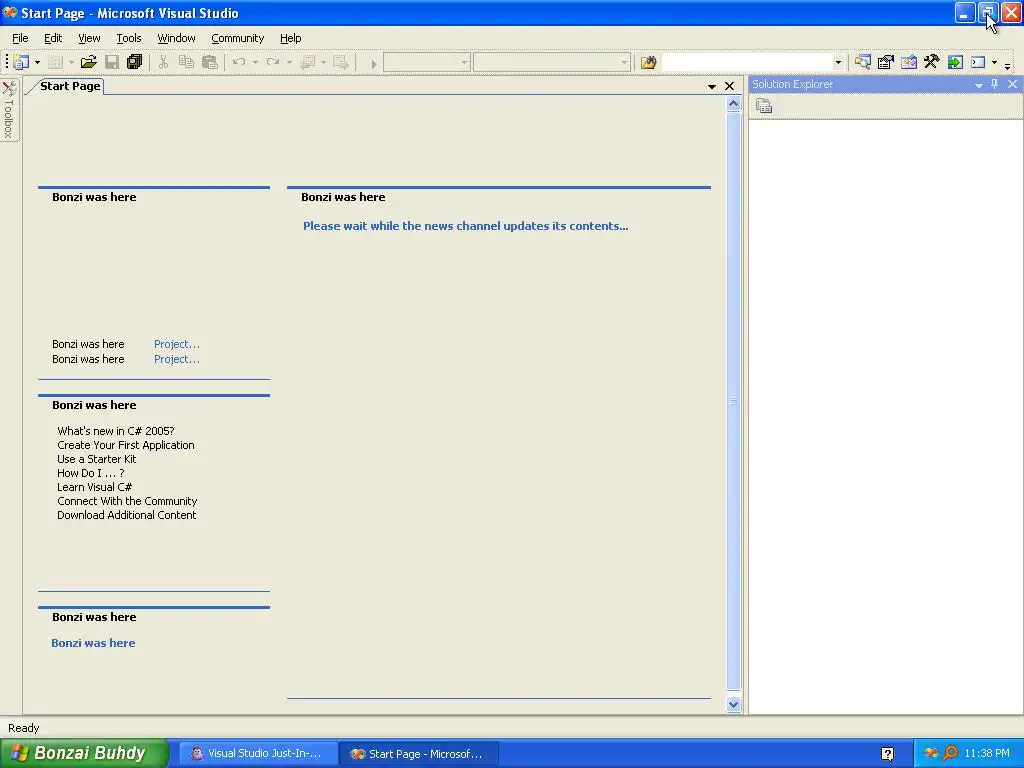Viewport: 1024px width, 768px height.
Task: Click the grayed Add New Item icon
Action: 55,63
